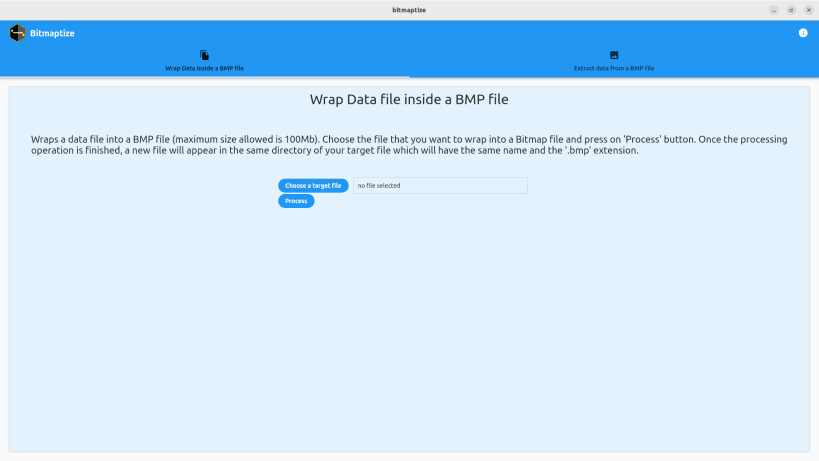Switch to 'Wrap Data inside a BMP file' tab

click(204, 61)
